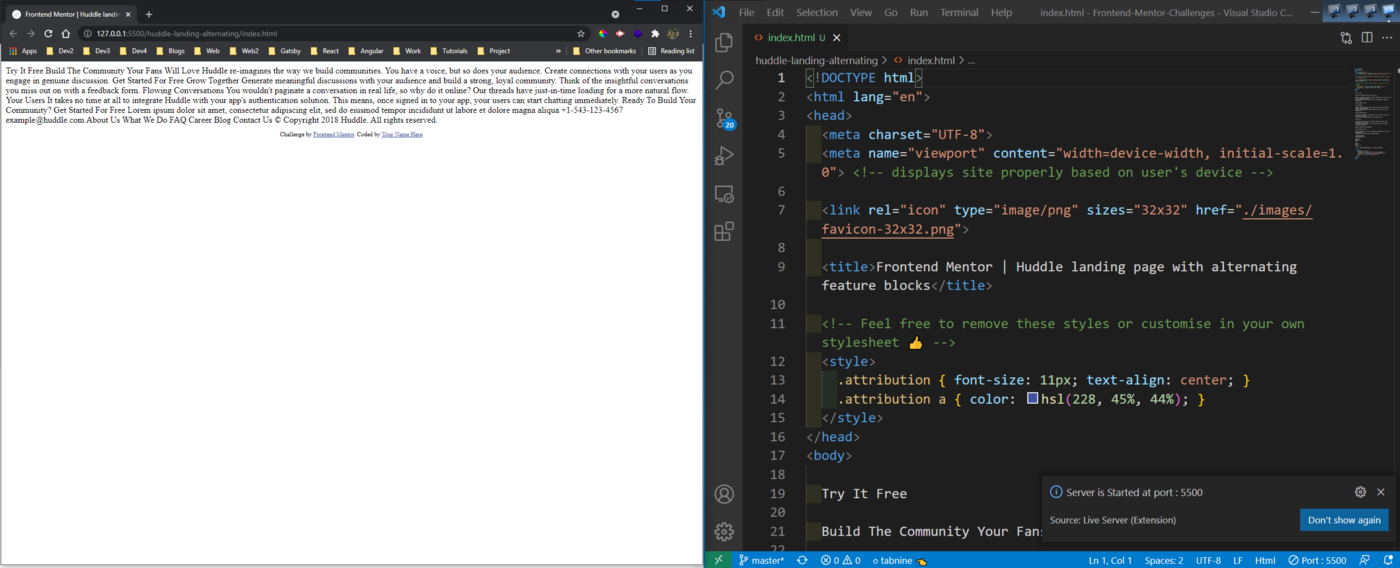Screen dimensions: 1400x568
Task: Open the Accounts menu icon
Action: click(x=725, y=494)
